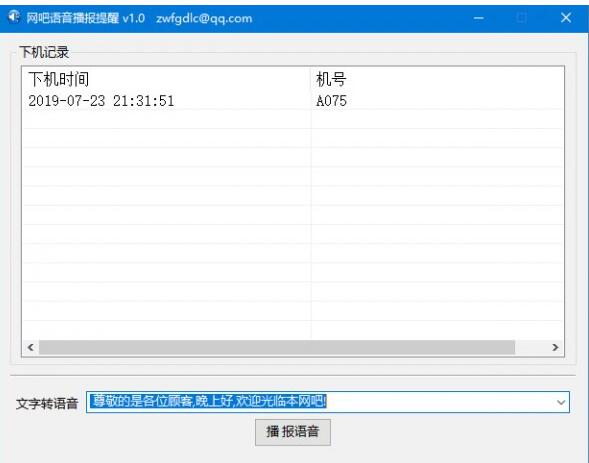Click the horizontal scrollbar thumb in record list

pos(277,347)
